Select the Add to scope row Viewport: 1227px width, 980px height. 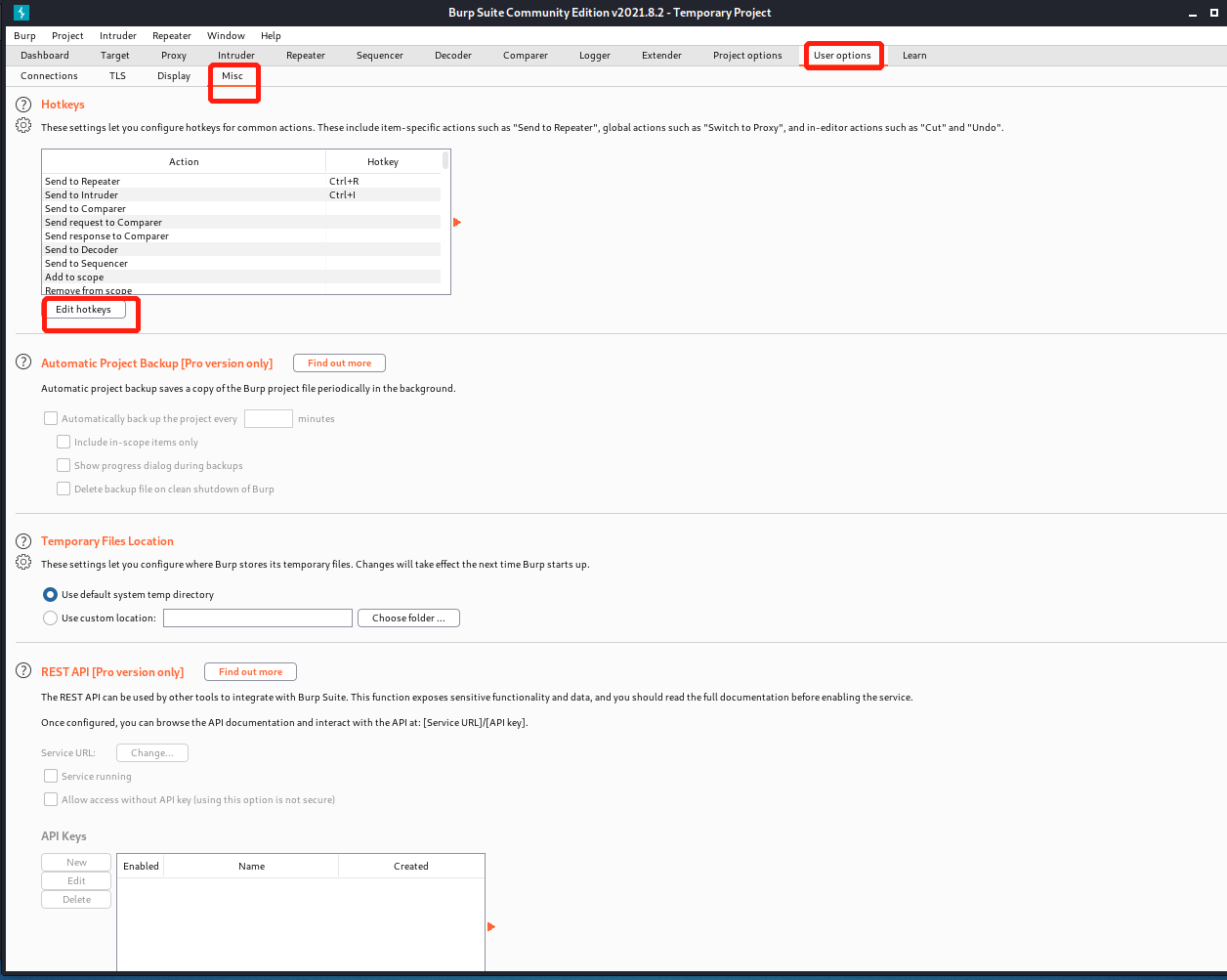pyautogui.click(x=241, y=277)
